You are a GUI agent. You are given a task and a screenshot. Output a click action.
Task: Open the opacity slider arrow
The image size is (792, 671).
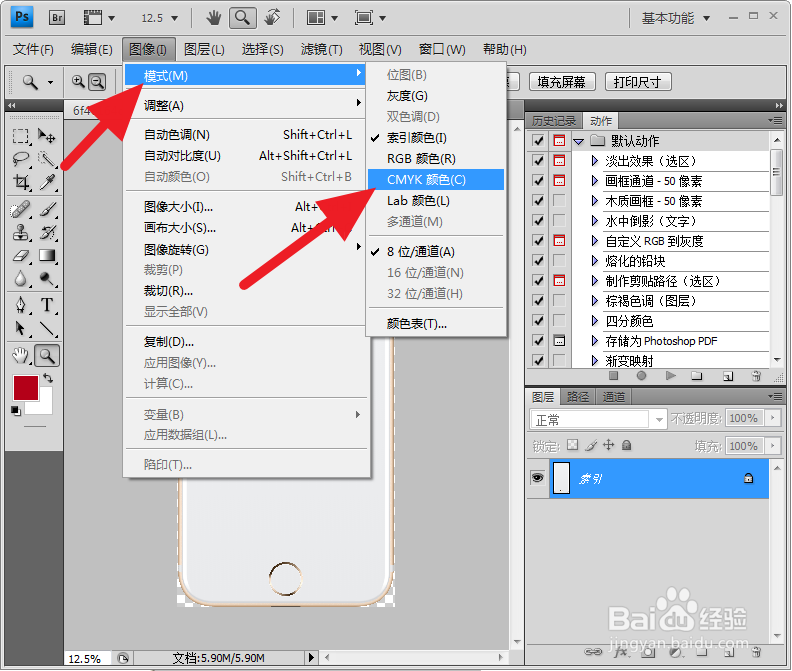(x=772, y=418)
